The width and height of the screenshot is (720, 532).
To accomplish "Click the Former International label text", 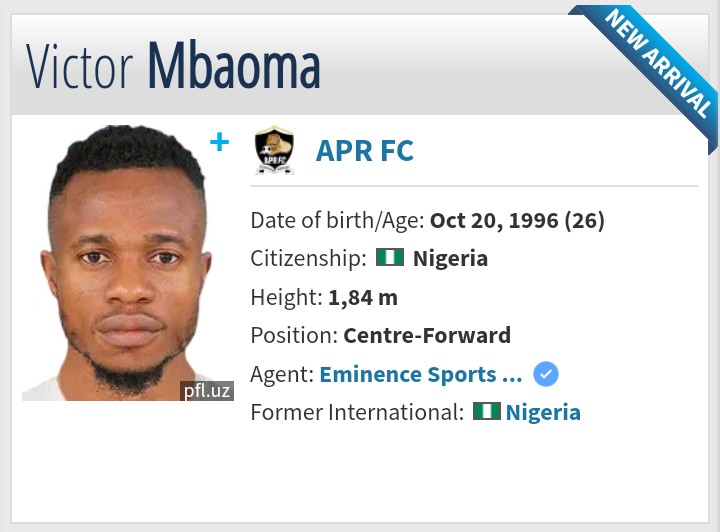I will [x=356, y=412].
